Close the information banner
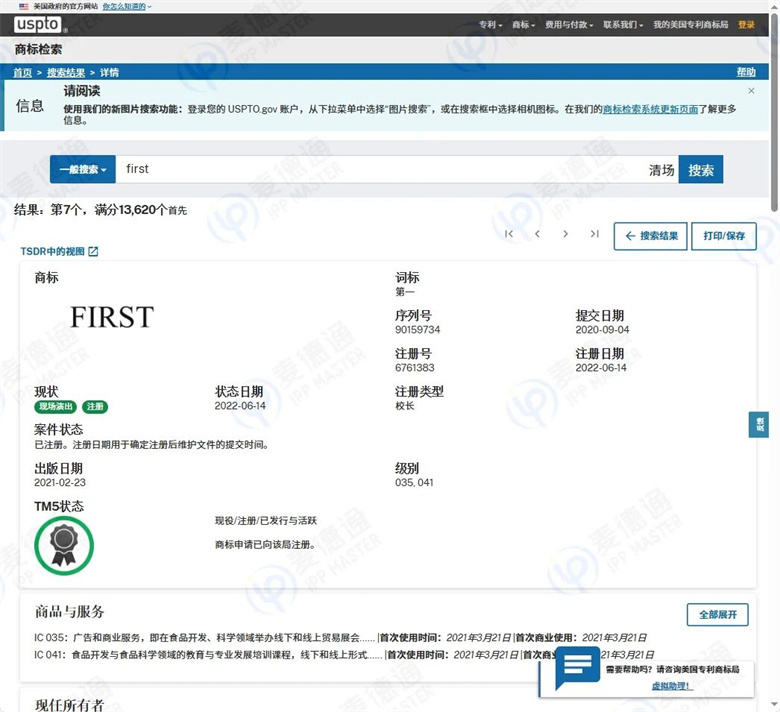Image resolution: width=780 pixels, height=712 pixels. (751, 91)
